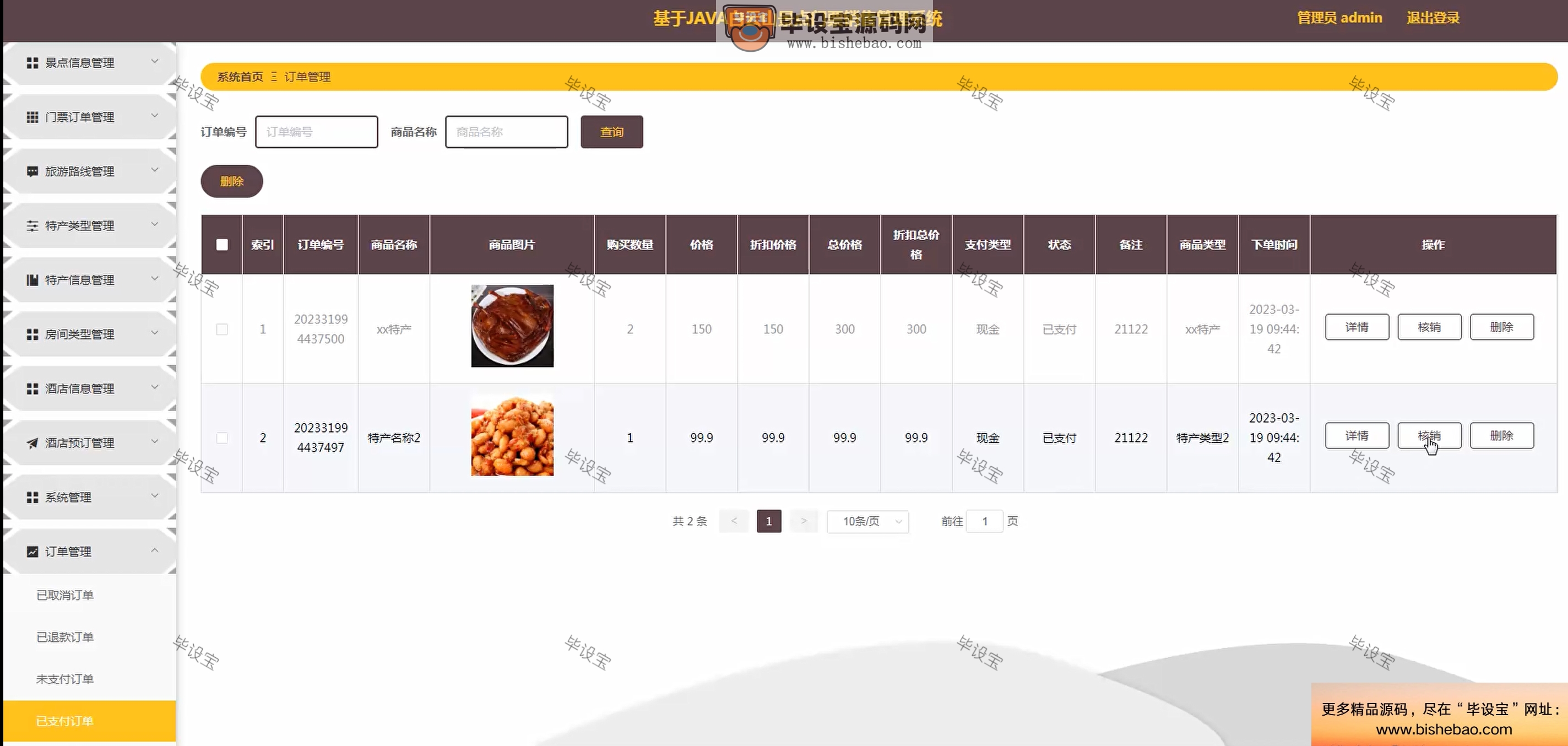Open the xx特产 product image thumbnail
The image size is (1568, 746).
pos(513,326)
